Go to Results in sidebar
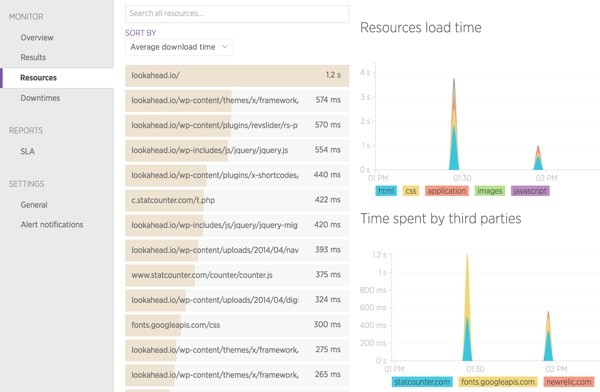This screenshot has width=600, height=392. coord(33,57)
